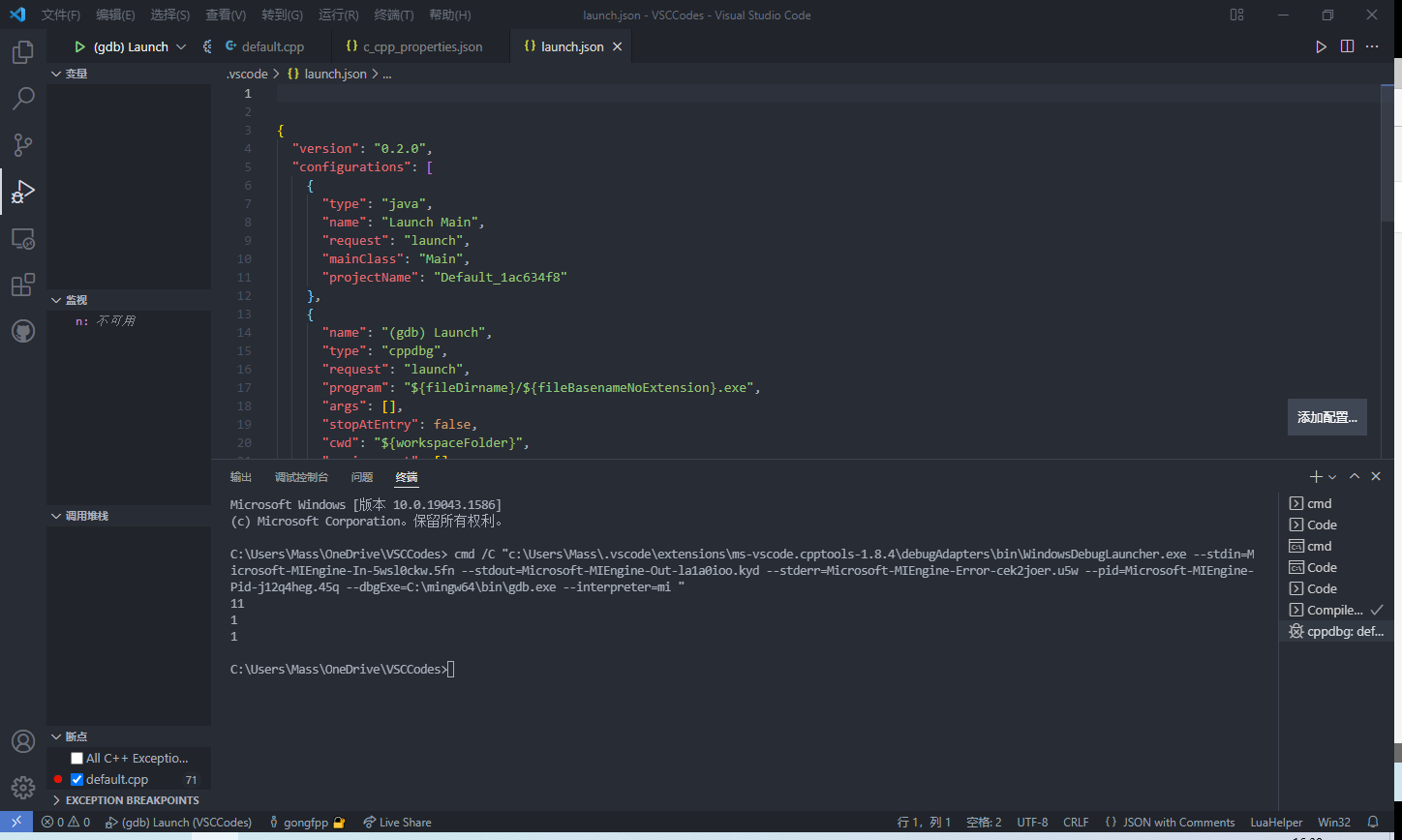Open the 文件(F) menu
Screen dimensions: 1402x840
click(60, 15)
